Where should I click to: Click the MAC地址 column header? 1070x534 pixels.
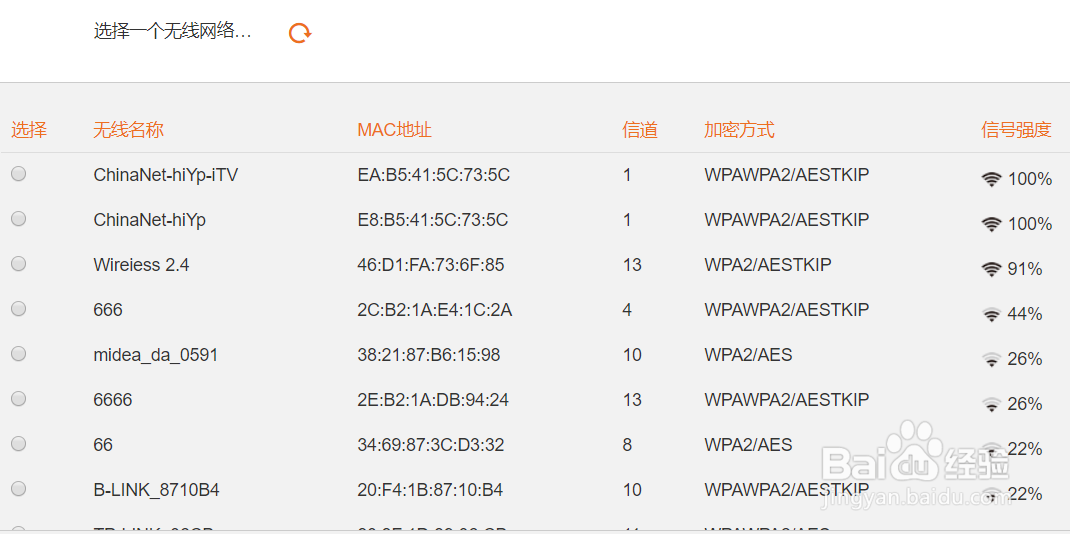click(x=394, y=130)
